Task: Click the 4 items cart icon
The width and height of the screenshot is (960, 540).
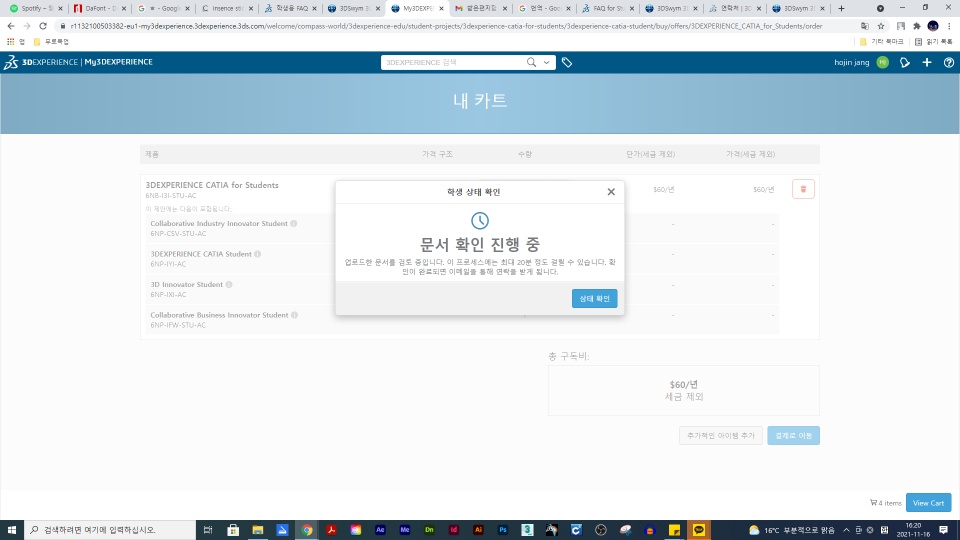Action: [873, 503]
